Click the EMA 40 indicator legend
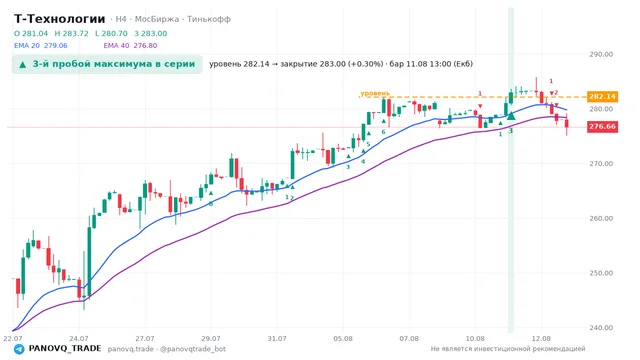This screenshot has height=360, width=640. [x=130, y=46]
